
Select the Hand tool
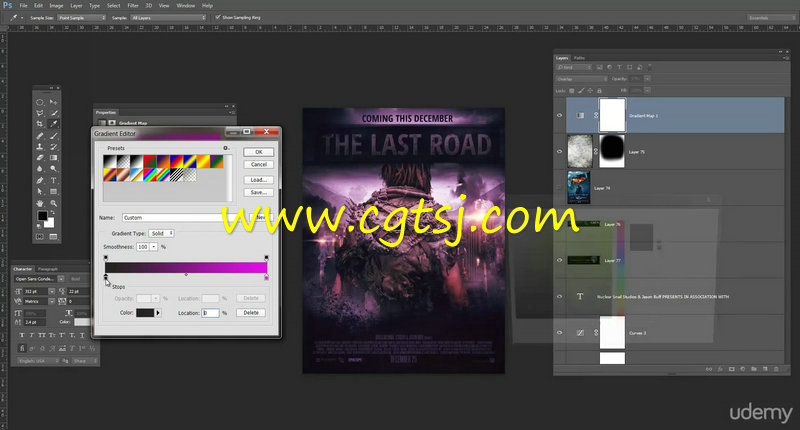(40, 203)
